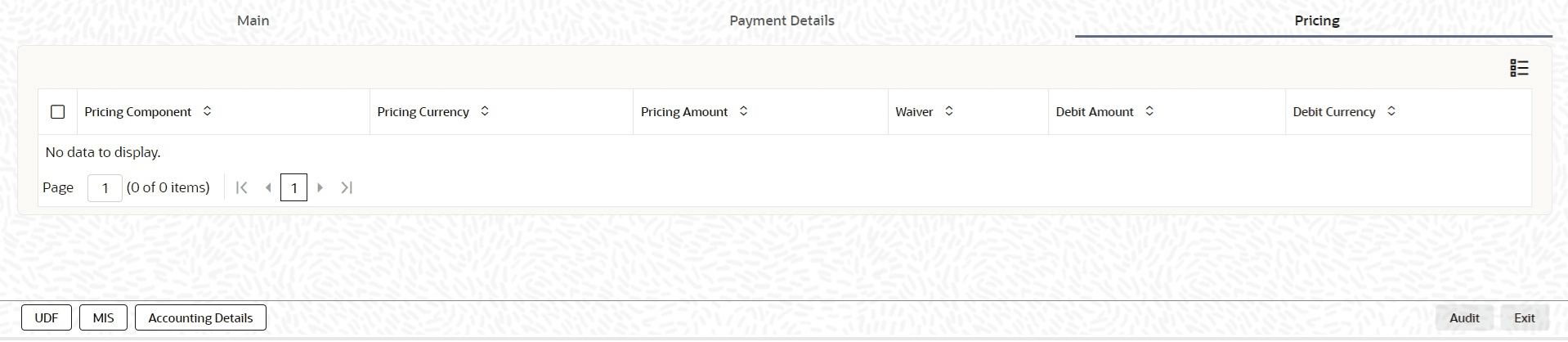Open Accounting Details
This screenshot has width=1568, height=342.
tap(200, 318)
